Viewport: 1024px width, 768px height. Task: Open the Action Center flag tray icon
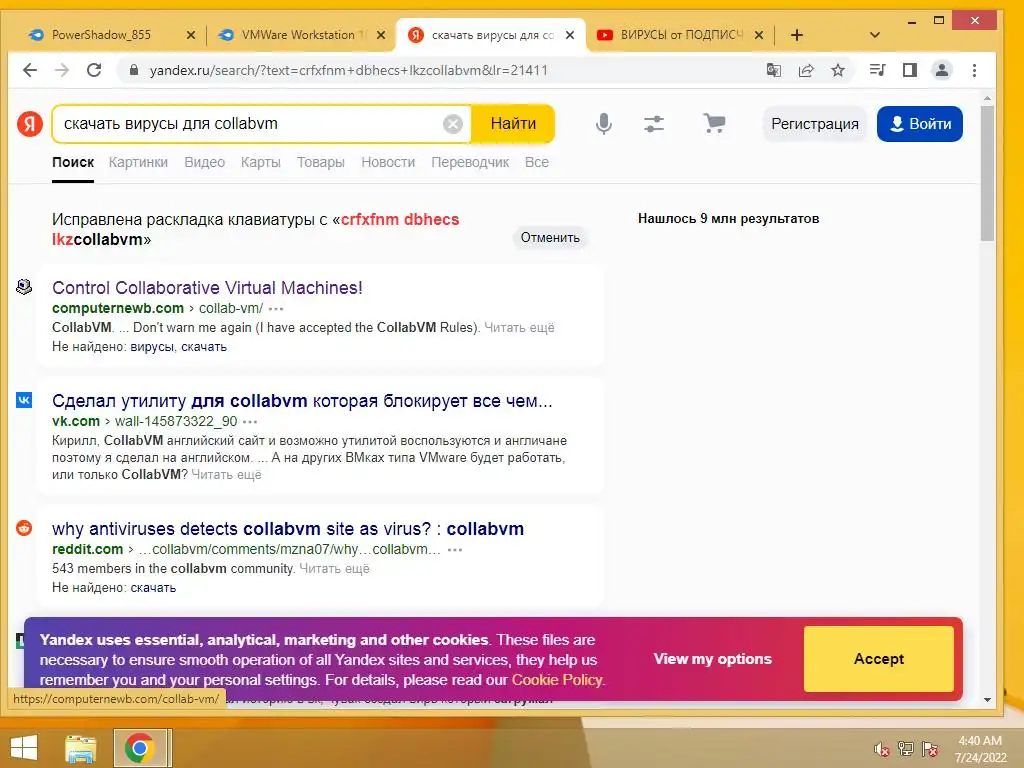coord(930,749)
